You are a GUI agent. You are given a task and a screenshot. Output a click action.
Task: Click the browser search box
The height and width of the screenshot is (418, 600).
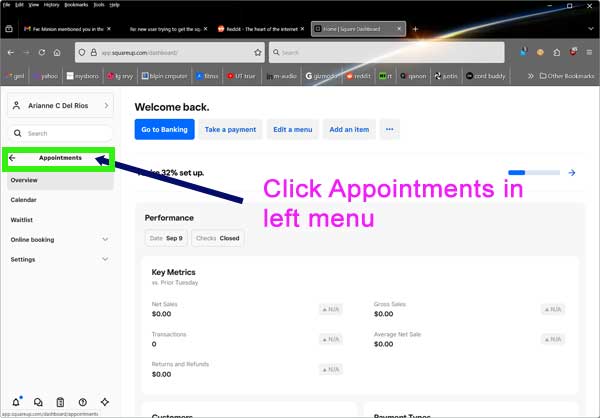(x=386, y=52)
